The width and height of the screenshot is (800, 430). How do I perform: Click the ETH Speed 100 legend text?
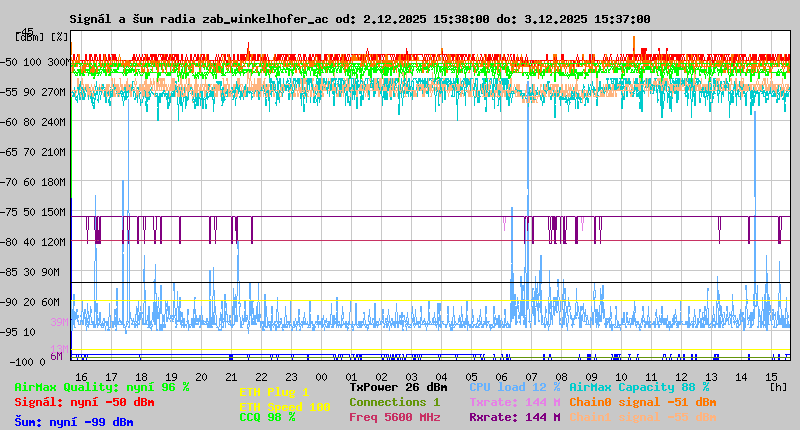[284, 406]
